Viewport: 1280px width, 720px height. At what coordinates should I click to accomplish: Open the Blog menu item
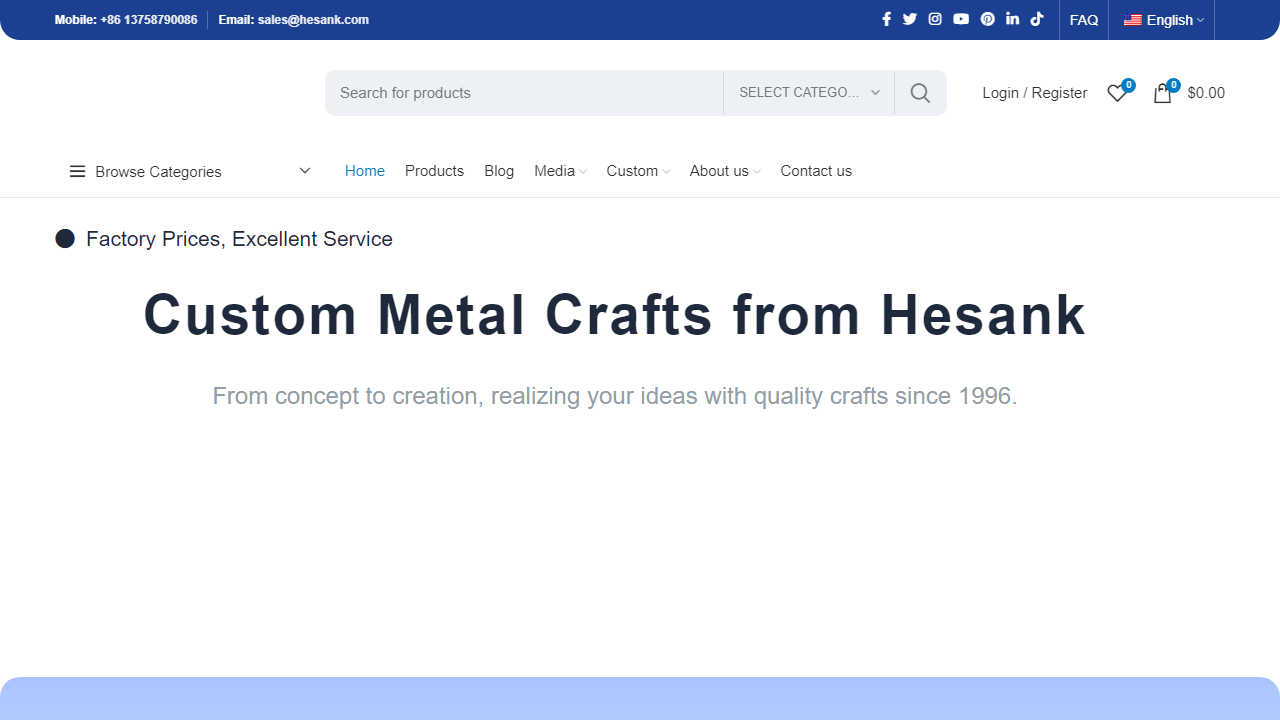[x=499, y=171]
